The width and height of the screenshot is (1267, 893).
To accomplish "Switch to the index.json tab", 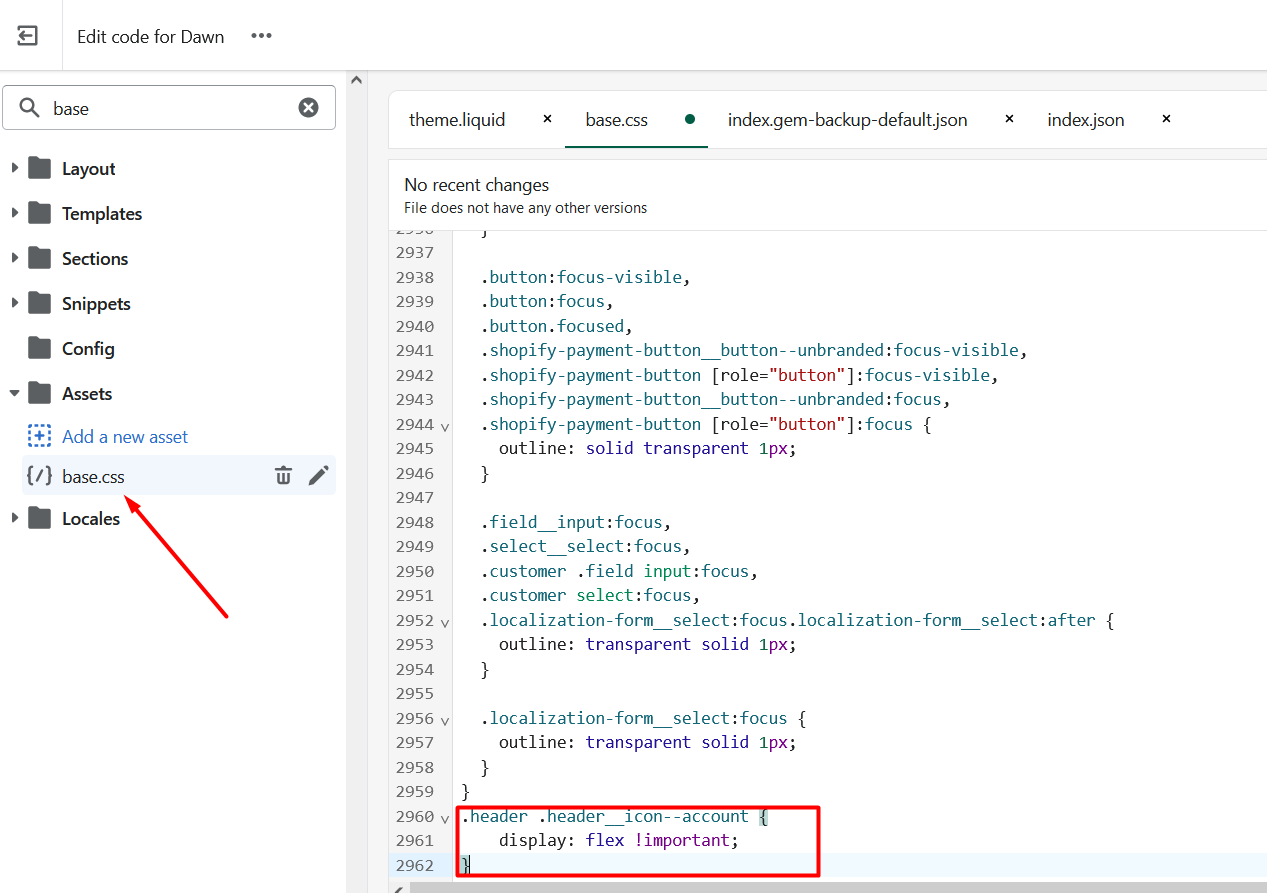I will click(x=1086, y=120).
